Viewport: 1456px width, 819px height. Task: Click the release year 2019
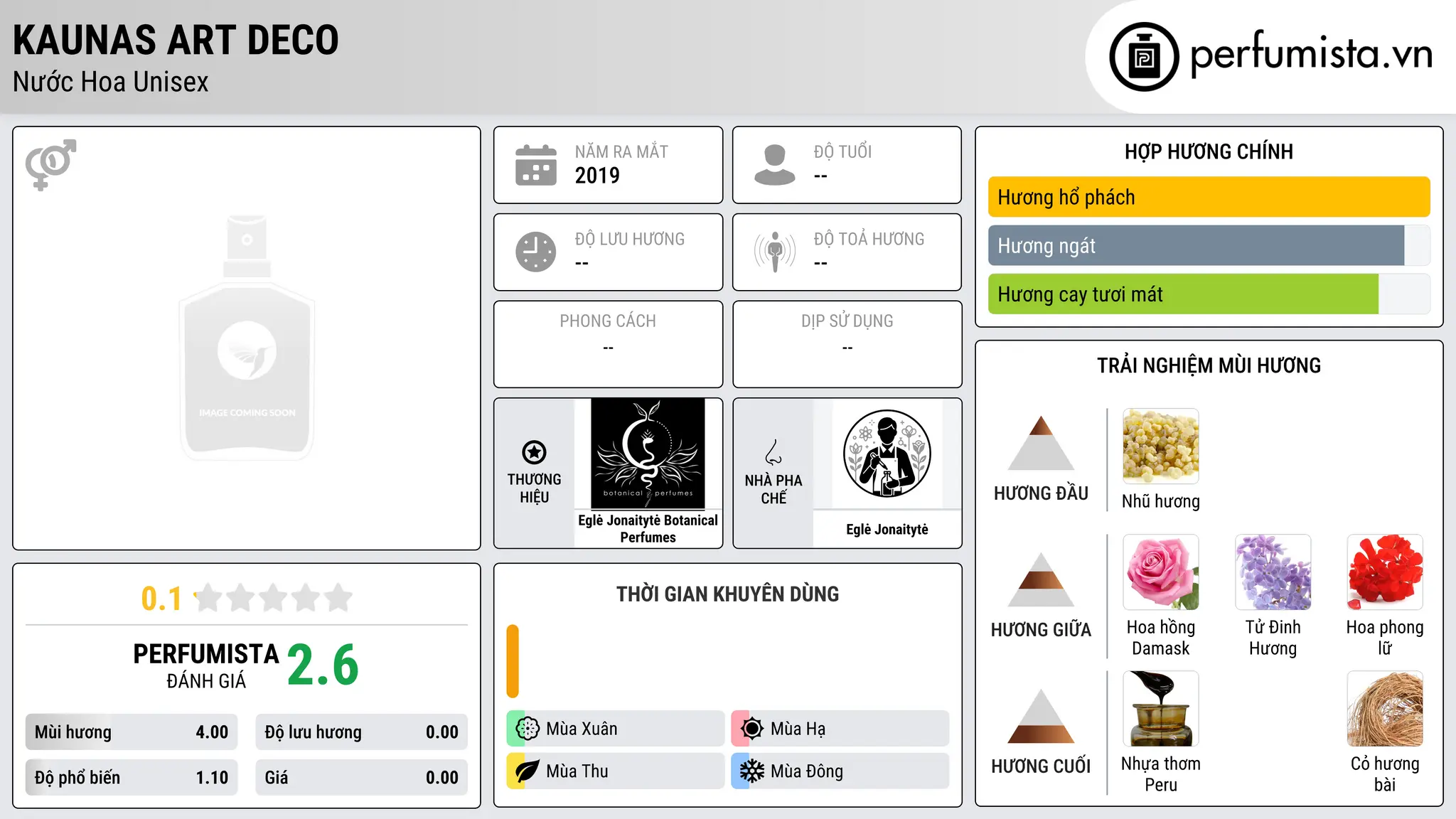[597, 176]
